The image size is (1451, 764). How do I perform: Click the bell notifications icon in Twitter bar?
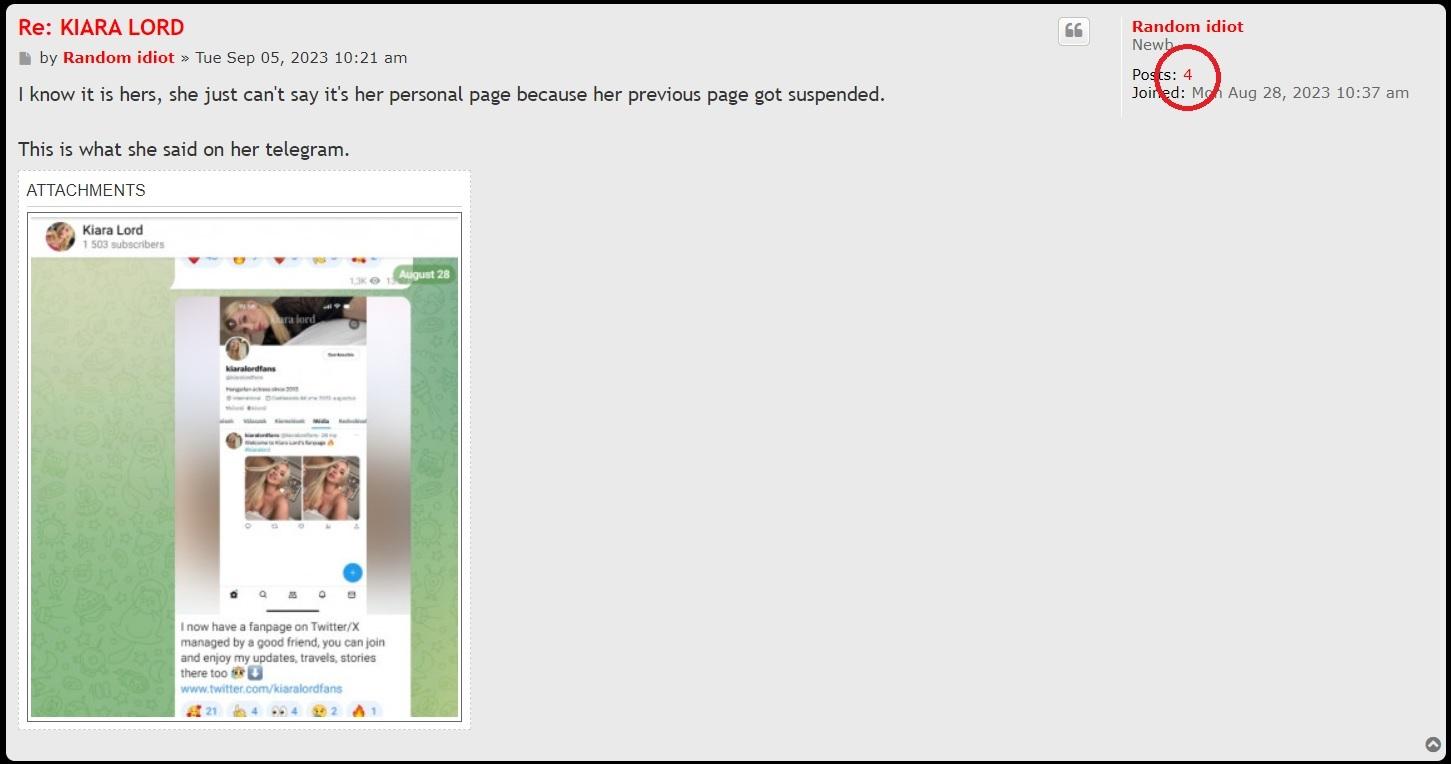[x=322, y=594]
